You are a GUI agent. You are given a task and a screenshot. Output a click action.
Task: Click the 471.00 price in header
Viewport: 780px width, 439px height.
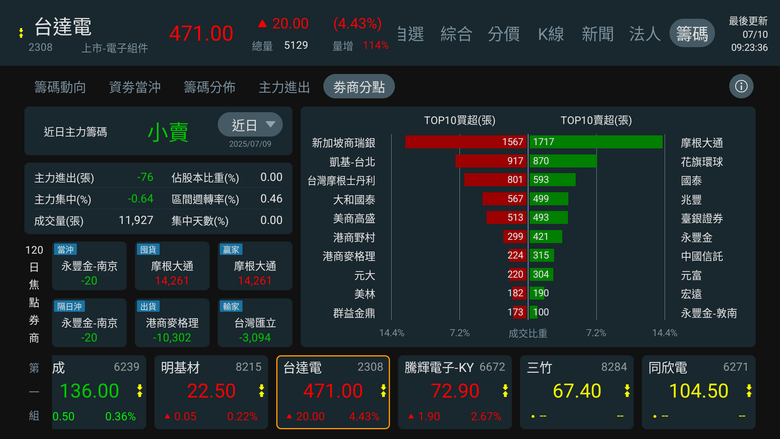pyautogui.click(x=201, y=34)
